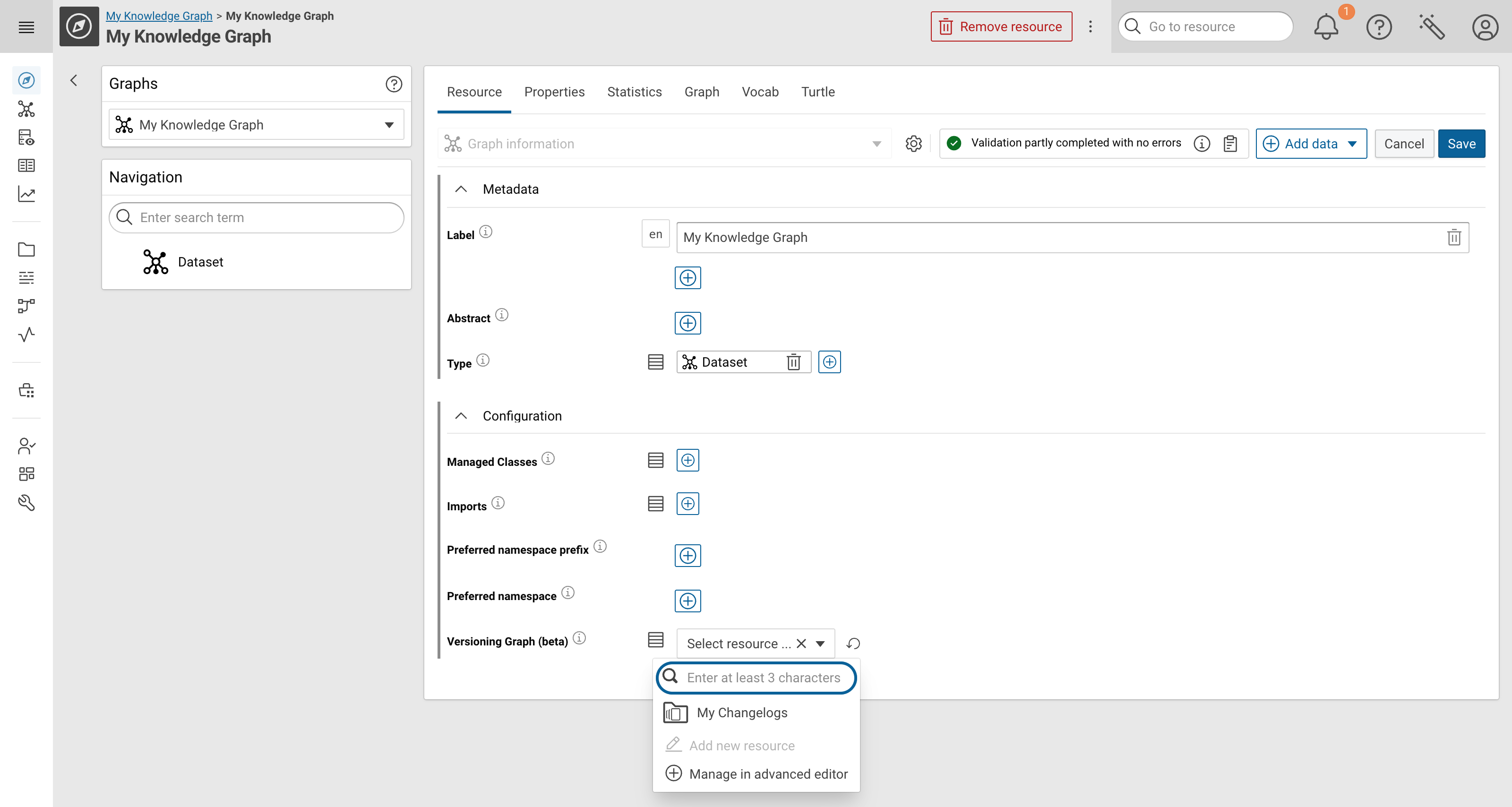The image size is (1512, 807).
Task: Show info for Versioning Graph (beta)
Action: (x=579, y=638)
